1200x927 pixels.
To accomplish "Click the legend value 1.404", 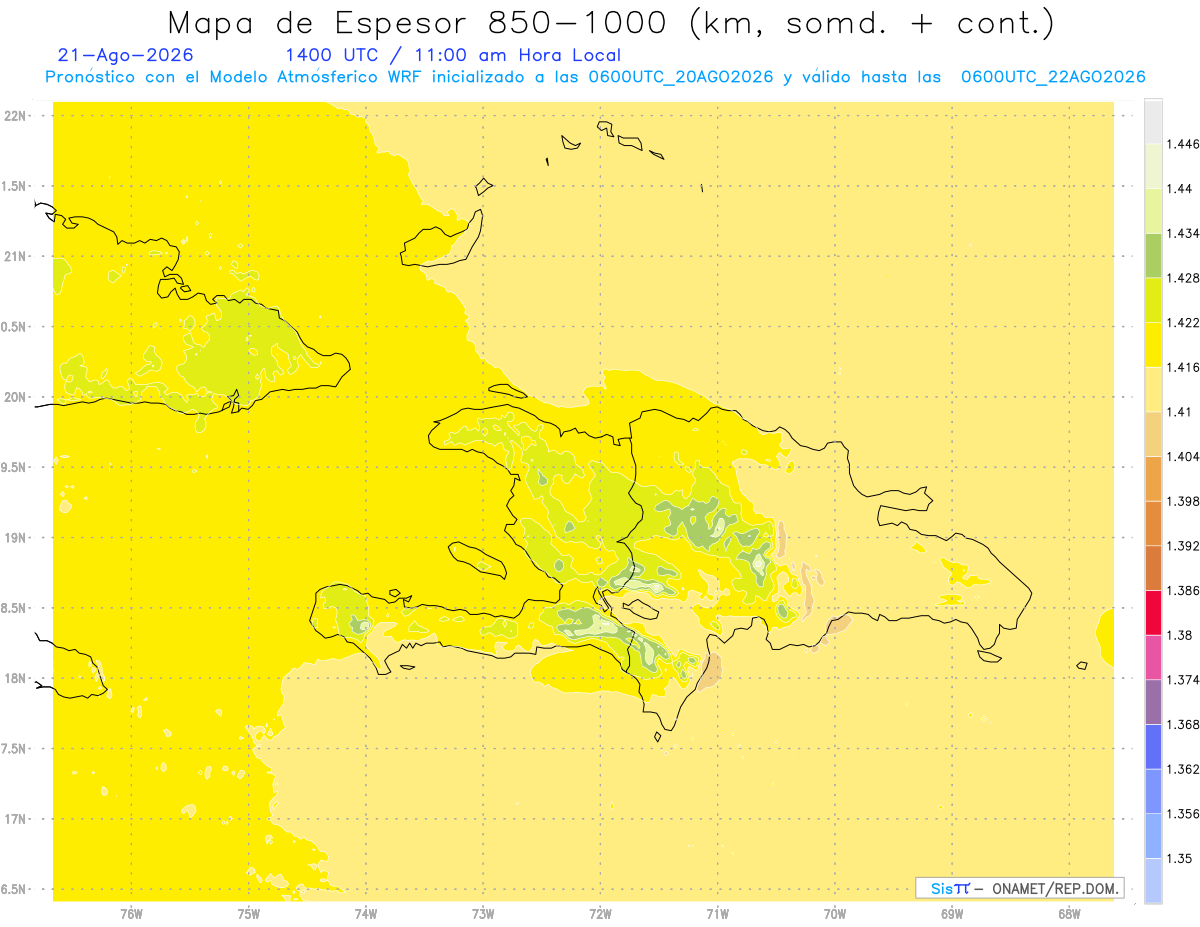I will click(1183, 457).
